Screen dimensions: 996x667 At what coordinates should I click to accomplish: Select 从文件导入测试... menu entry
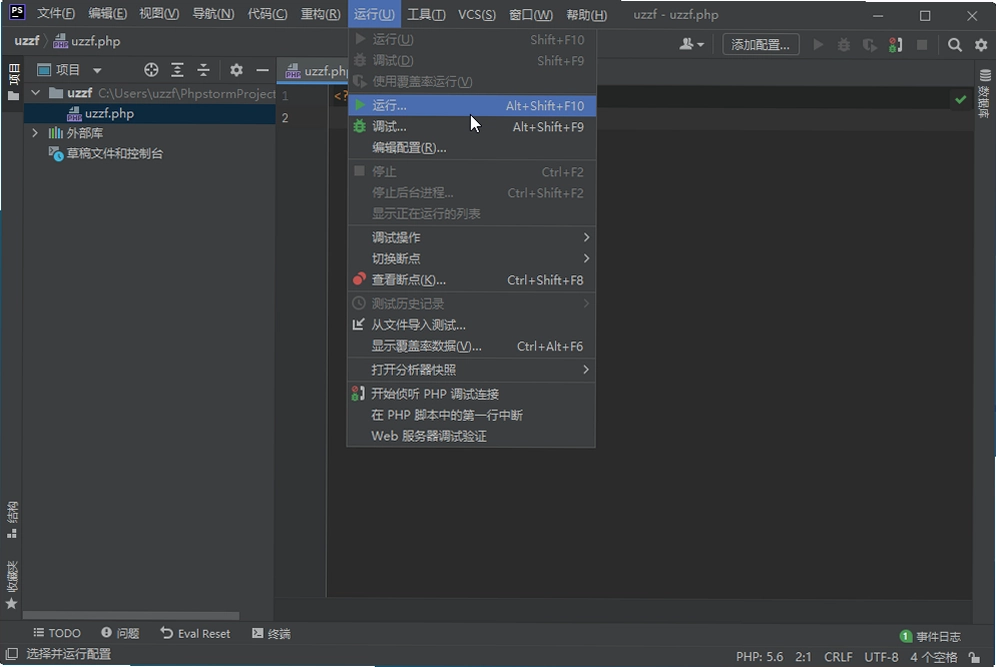pyautogui.click(x=471, y=325)
